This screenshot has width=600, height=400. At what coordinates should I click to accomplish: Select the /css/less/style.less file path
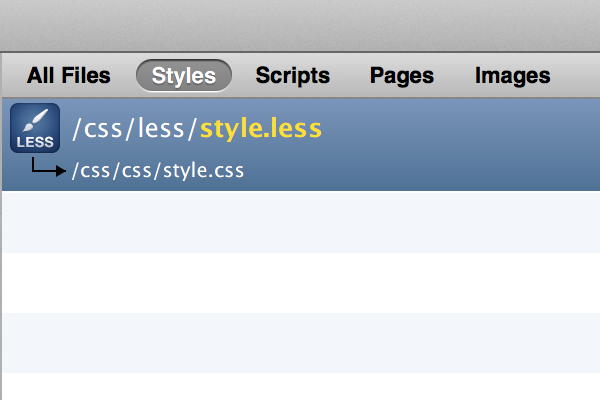pos(197,128)
